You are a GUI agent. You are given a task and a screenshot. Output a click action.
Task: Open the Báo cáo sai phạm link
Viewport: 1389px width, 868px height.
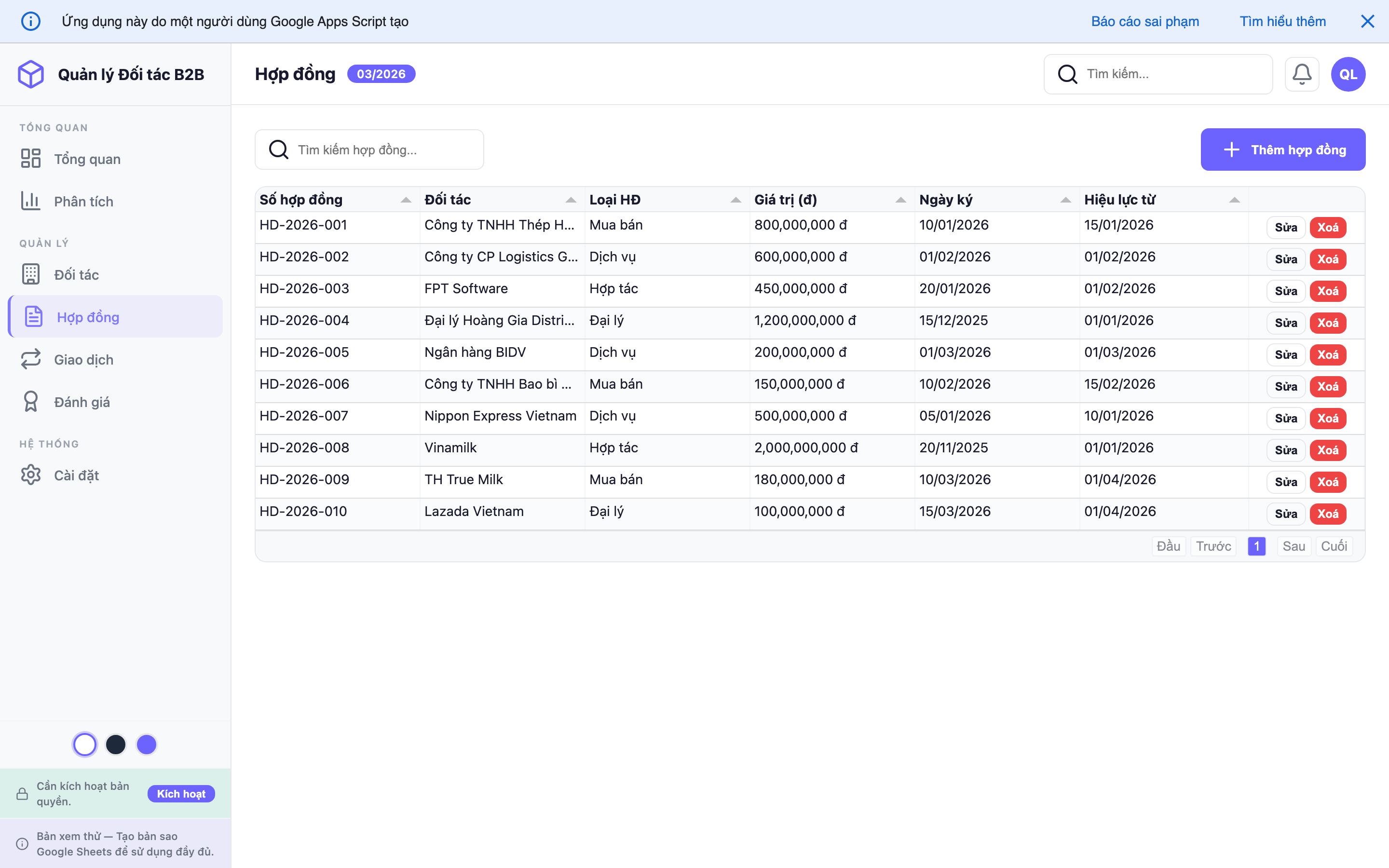coord(1145,21)
